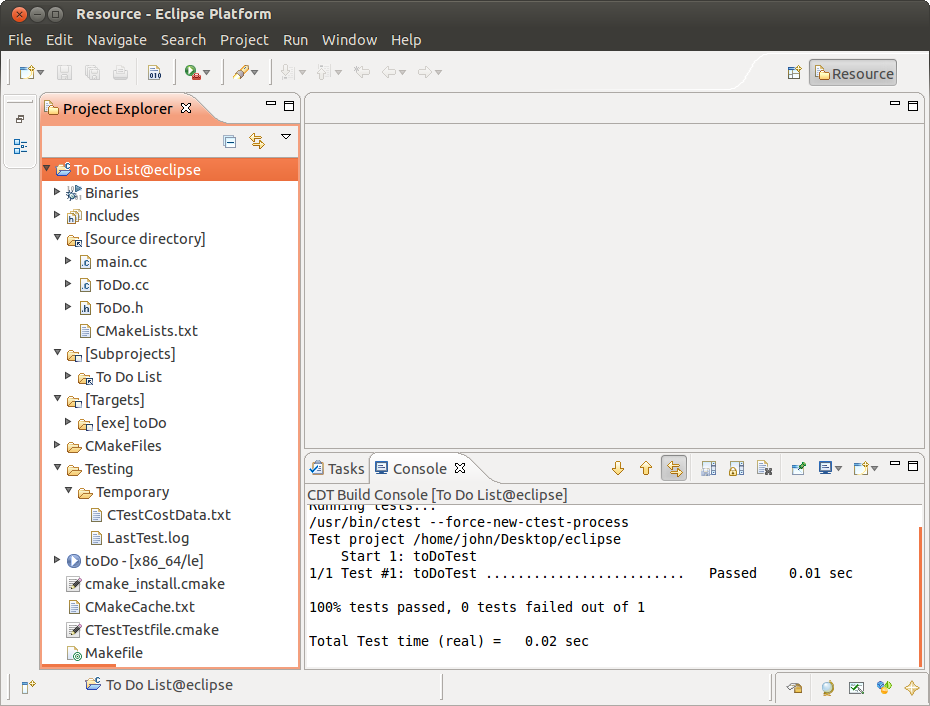930x706 pixels.
Task: Click the Previous Annotation toolbar icon
Action: click(324, 72)
